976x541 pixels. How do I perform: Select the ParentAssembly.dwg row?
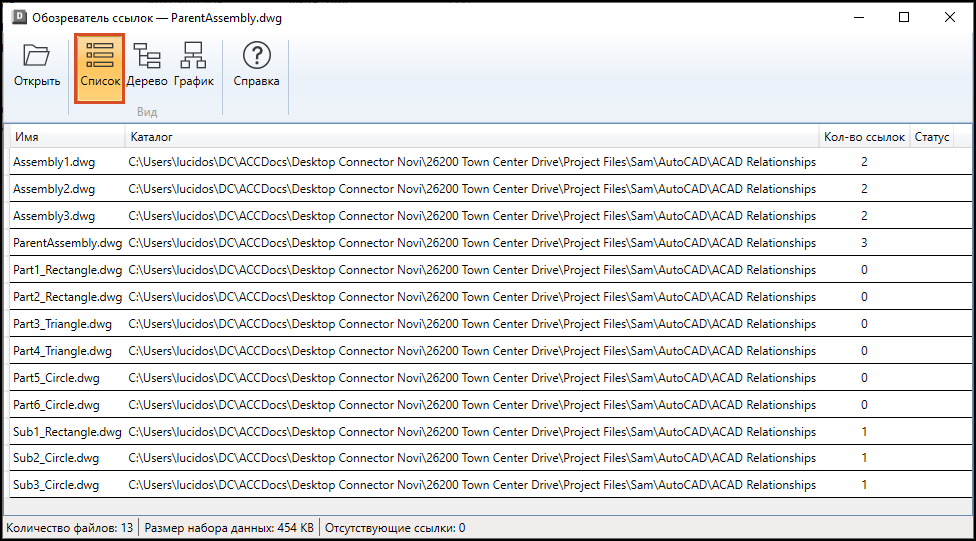(x=490, y=243)
